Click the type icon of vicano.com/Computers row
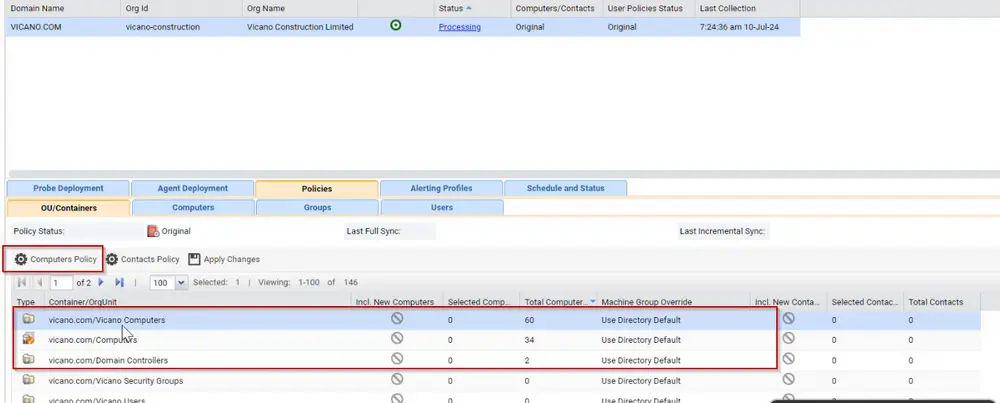This screenshot has width=1000, height=403. [28, 339]
